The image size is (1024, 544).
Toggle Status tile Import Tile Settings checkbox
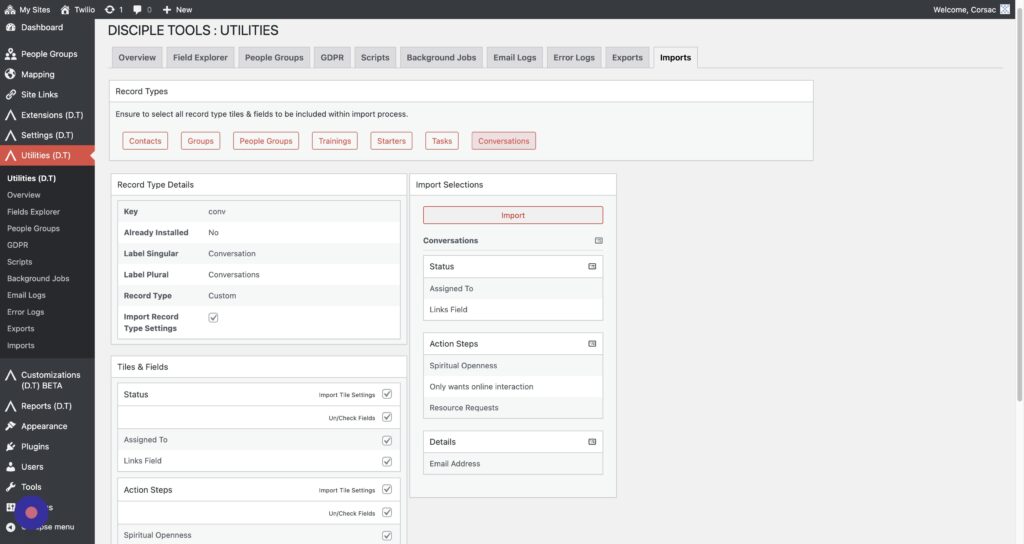tap(387, 394)
